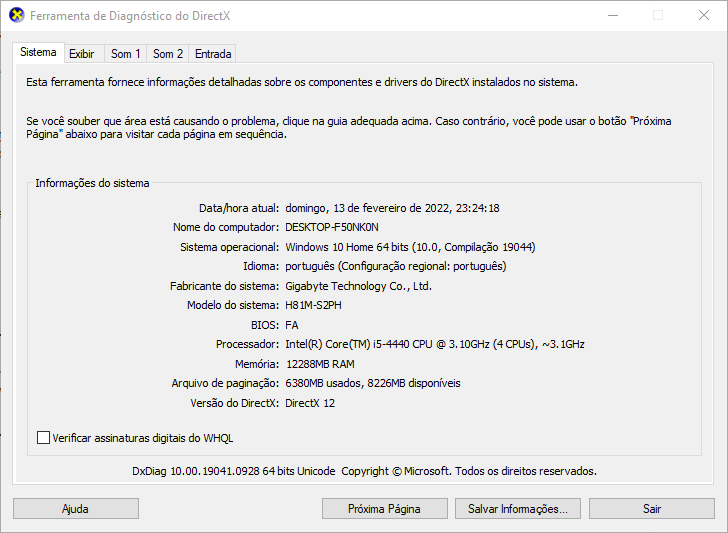Select the Som 1 tab
728x533 pixels.
click(126, 54)
